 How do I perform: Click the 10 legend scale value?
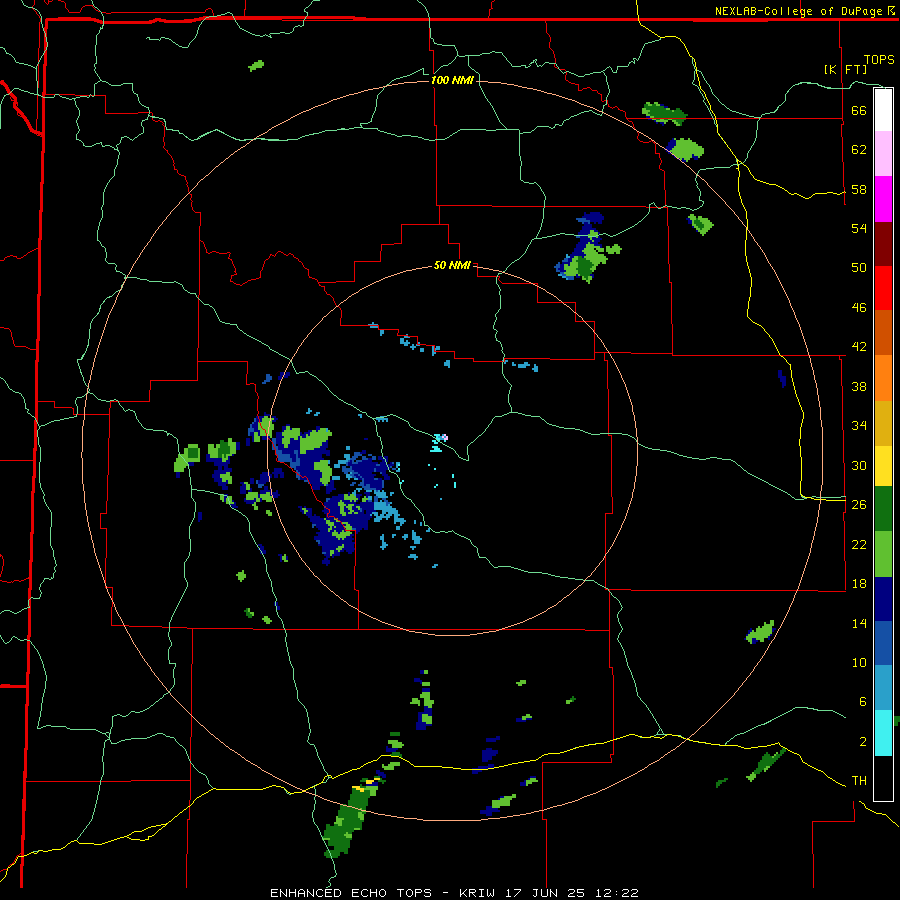click(x=859, y=662)
